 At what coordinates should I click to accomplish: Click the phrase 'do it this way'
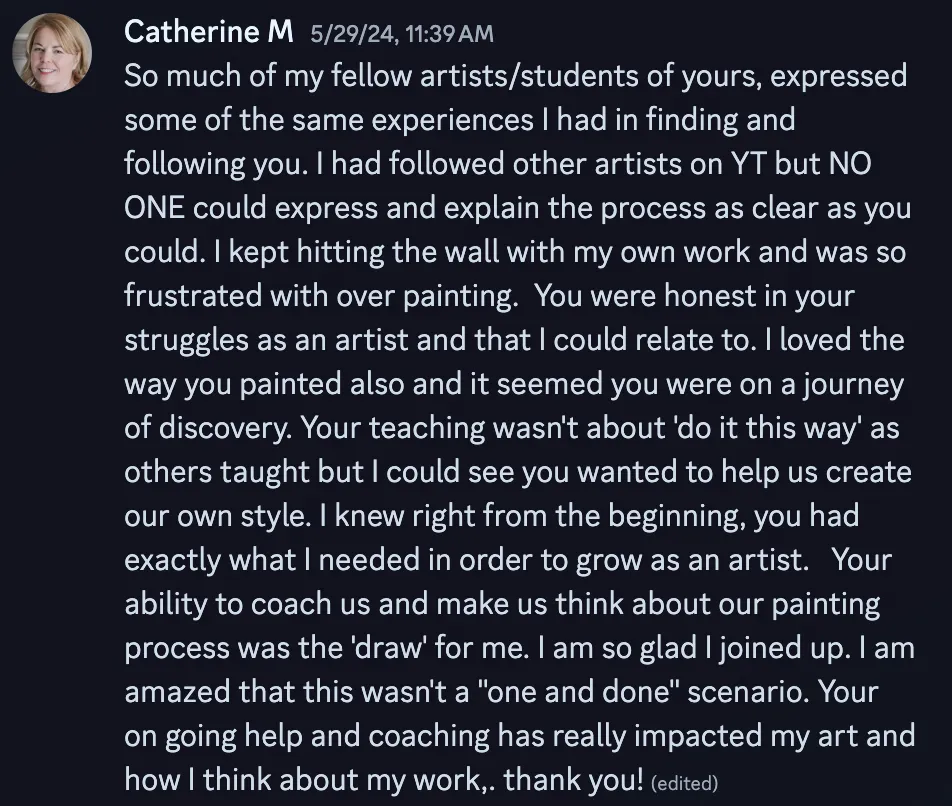click(767, 427)
